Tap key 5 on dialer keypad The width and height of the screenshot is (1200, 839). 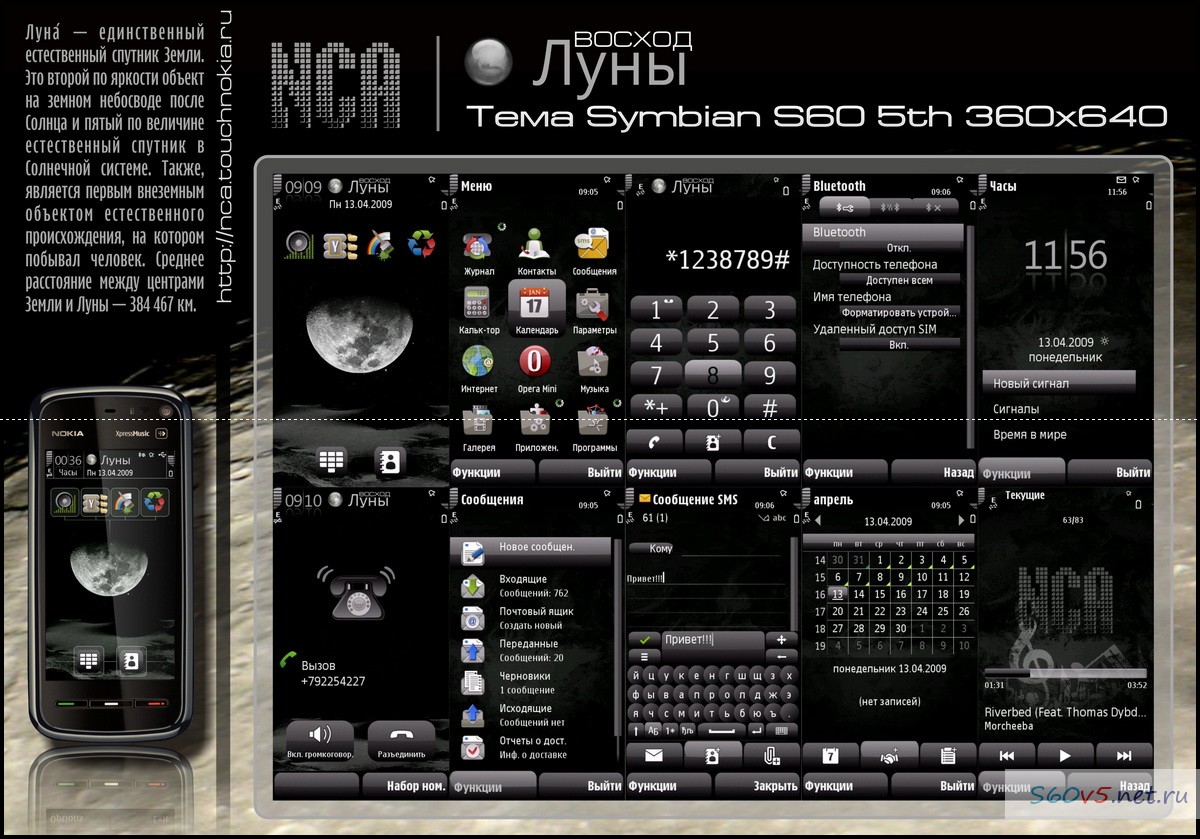(713, 342)
